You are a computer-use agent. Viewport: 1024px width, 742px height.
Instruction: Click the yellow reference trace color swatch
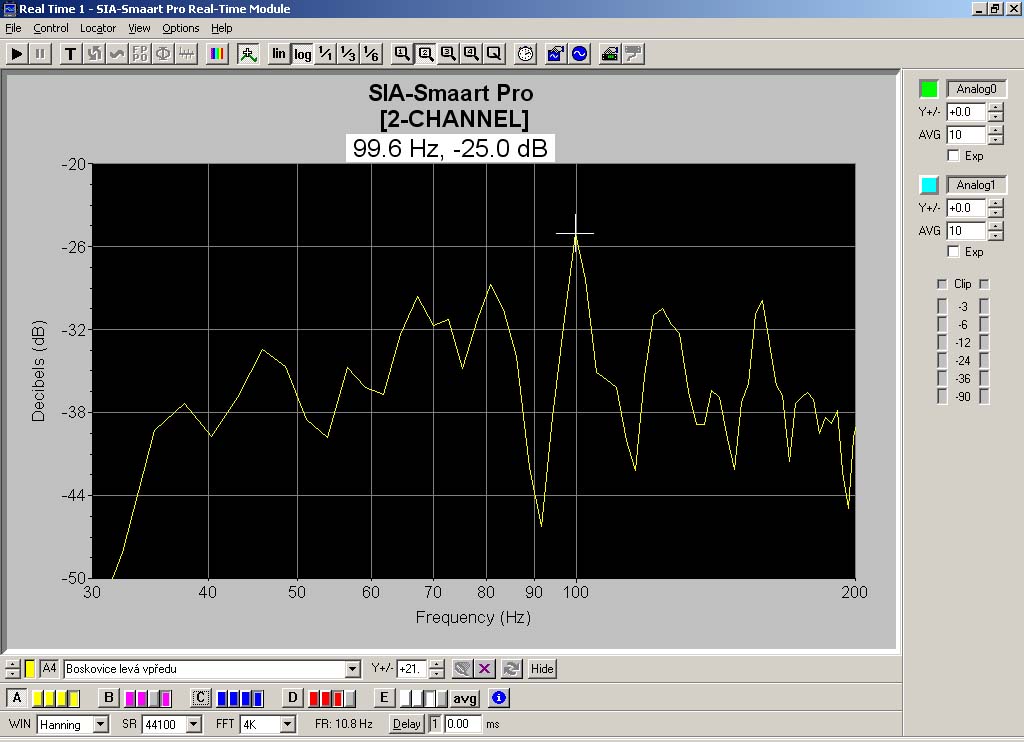[x=30, y=668]
